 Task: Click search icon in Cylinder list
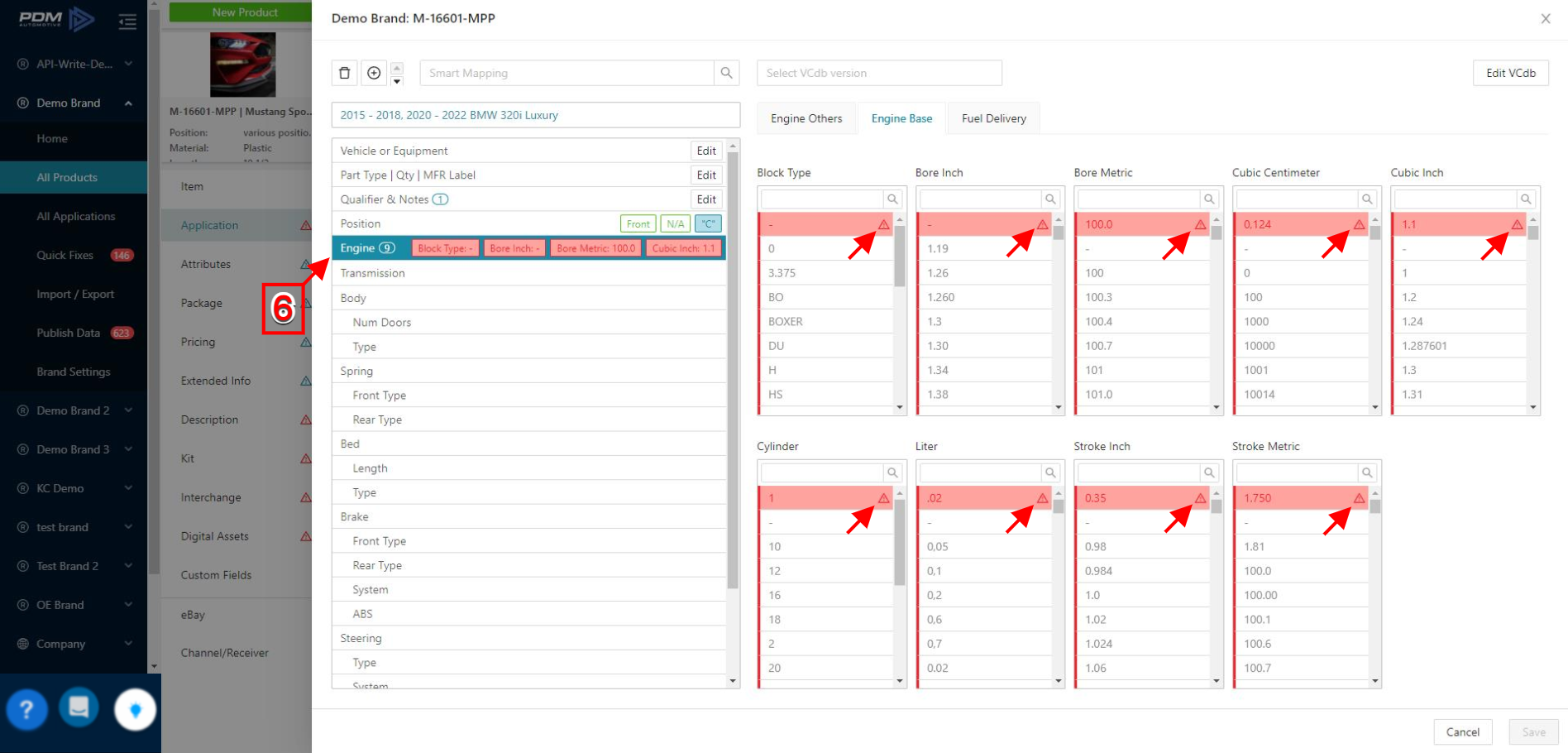pyautogui.click(x=892, y=472)
